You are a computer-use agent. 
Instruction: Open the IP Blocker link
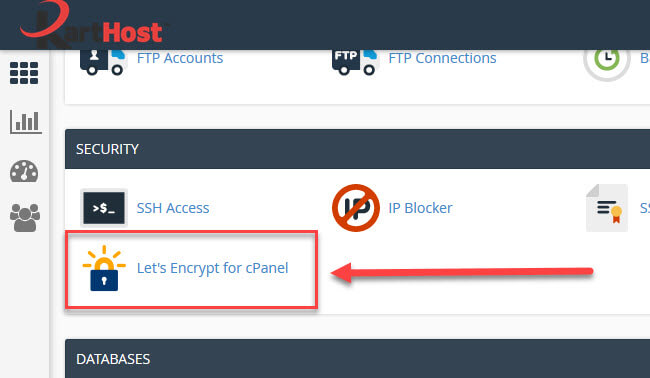420,208
